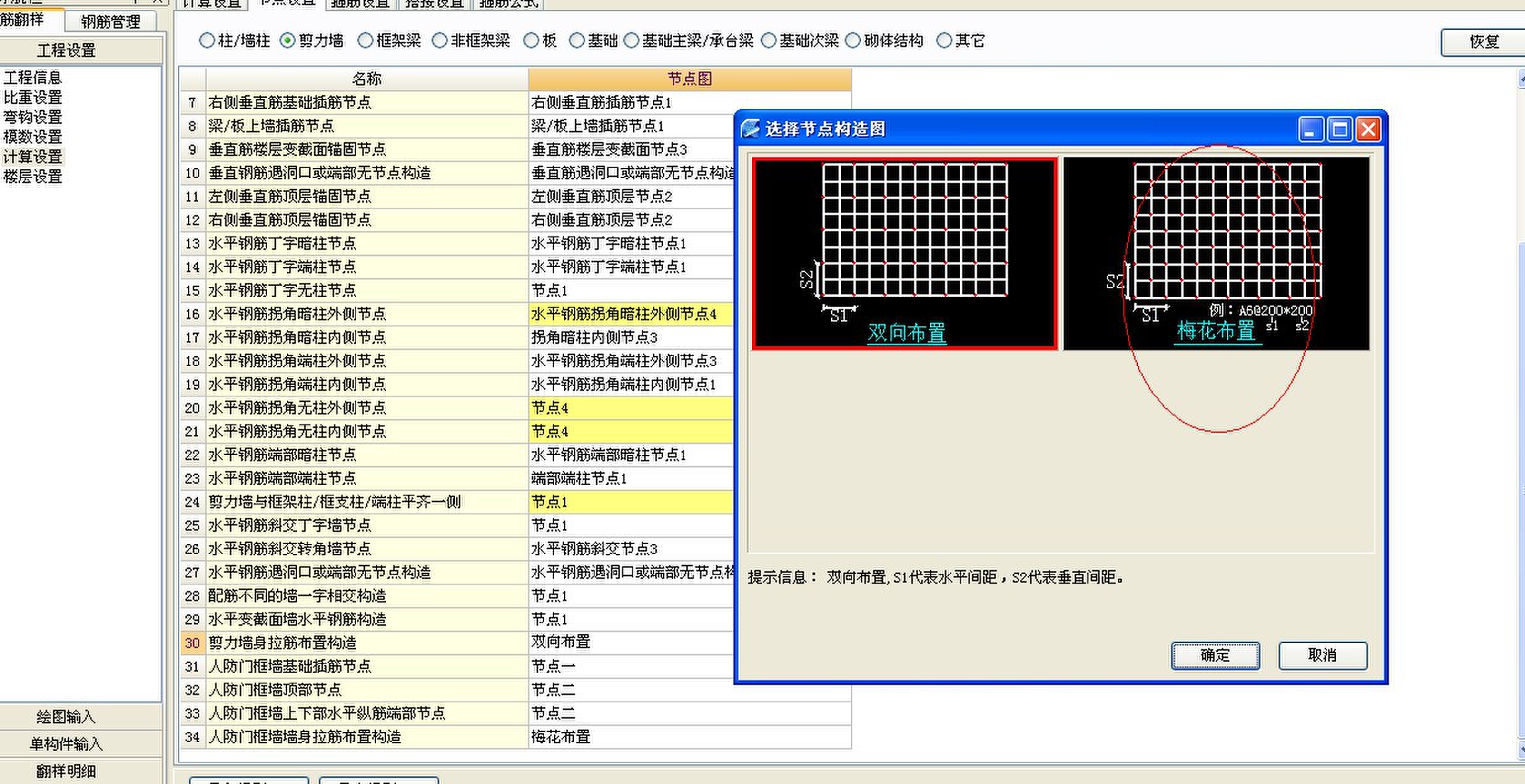The height and width of the screenshot is (784, 1525).
Task: Select the 其它 radio button
Action: click(x=944, y=41)
